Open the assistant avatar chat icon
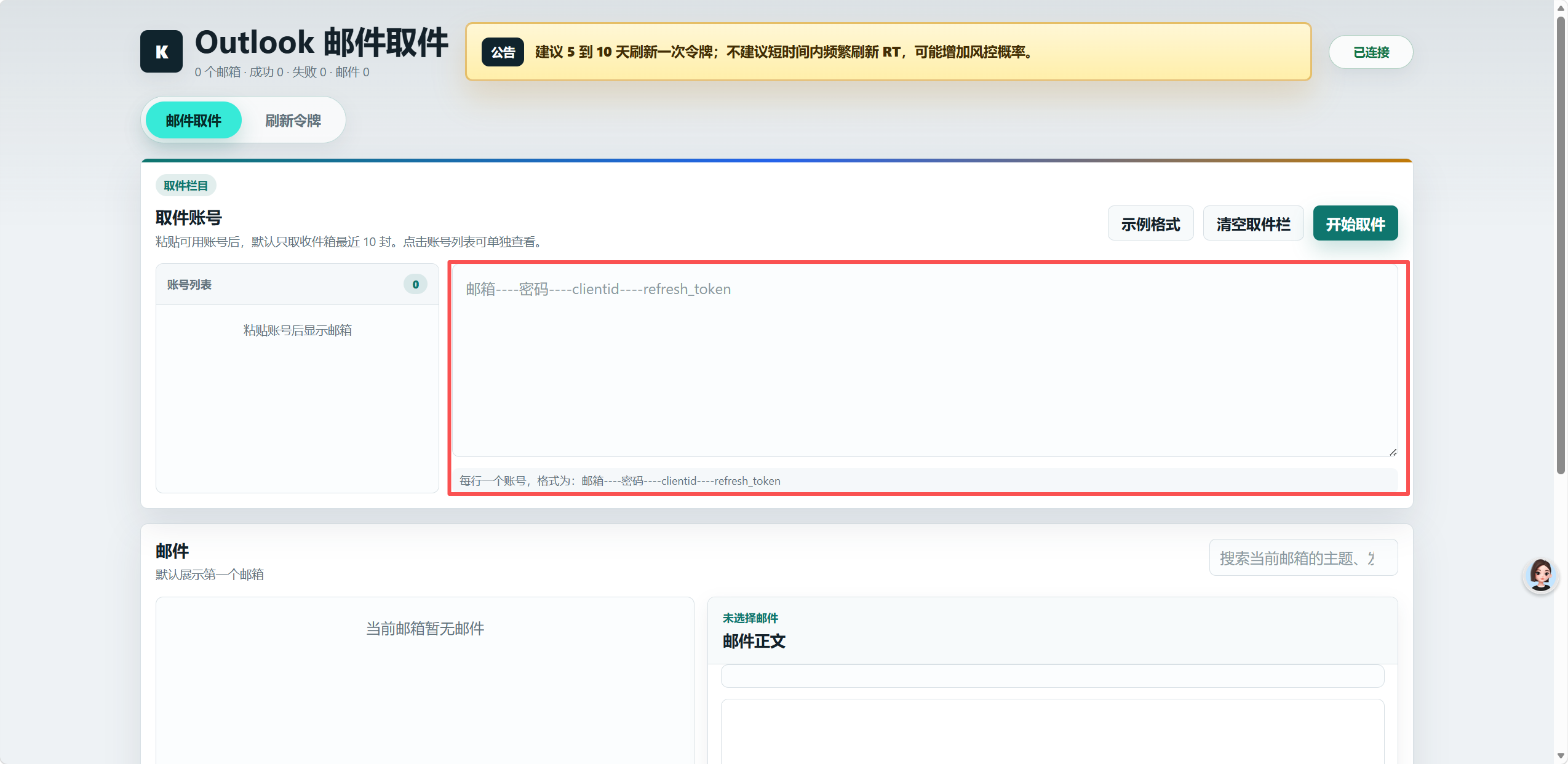The width and height of the screenshot is (1568, 764). (1540, 575)
